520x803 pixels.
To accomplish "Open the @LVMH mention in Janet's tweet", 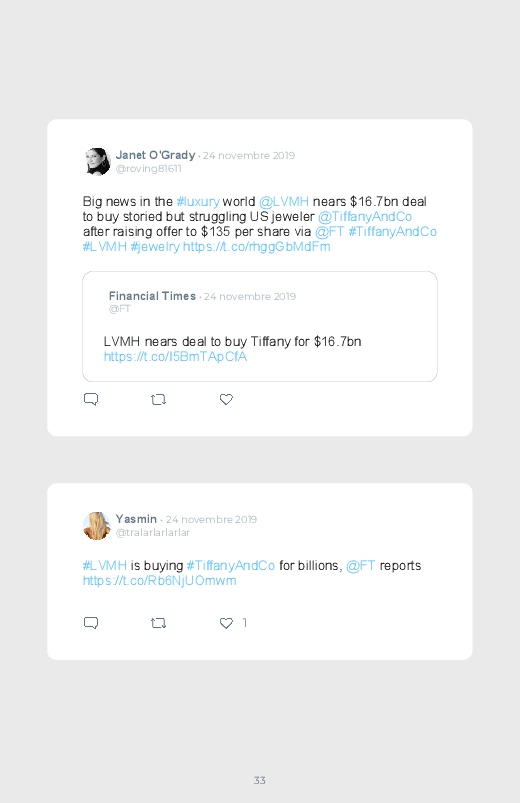I will pos(284,201).
